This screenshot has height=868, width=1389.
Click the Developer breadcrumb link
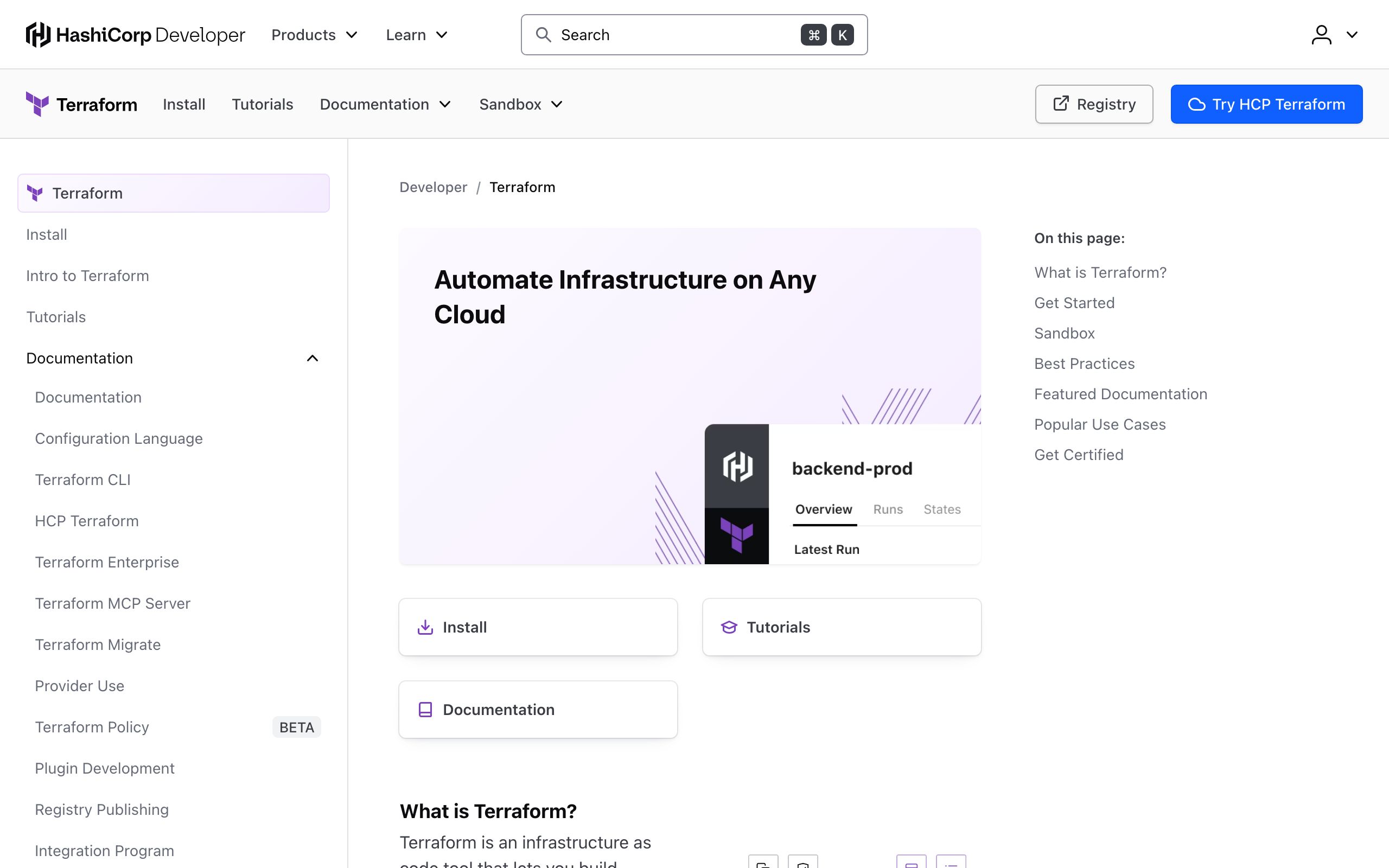tap(434, 187)
